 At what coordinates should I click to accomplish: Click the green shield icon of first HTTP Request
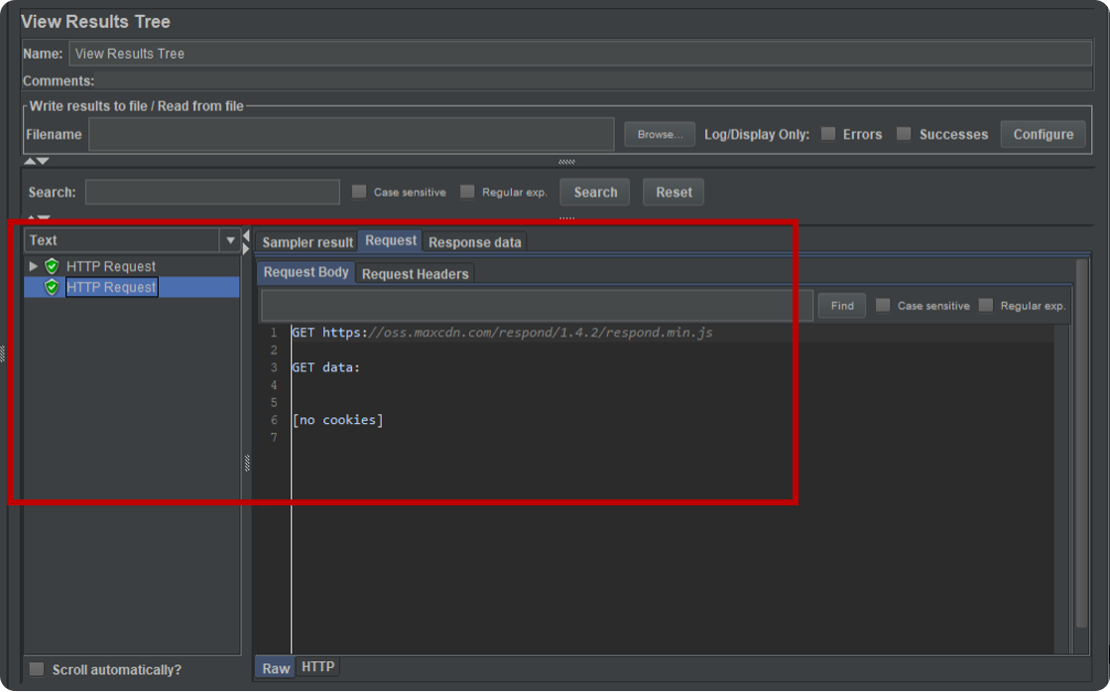pos(52,266)
